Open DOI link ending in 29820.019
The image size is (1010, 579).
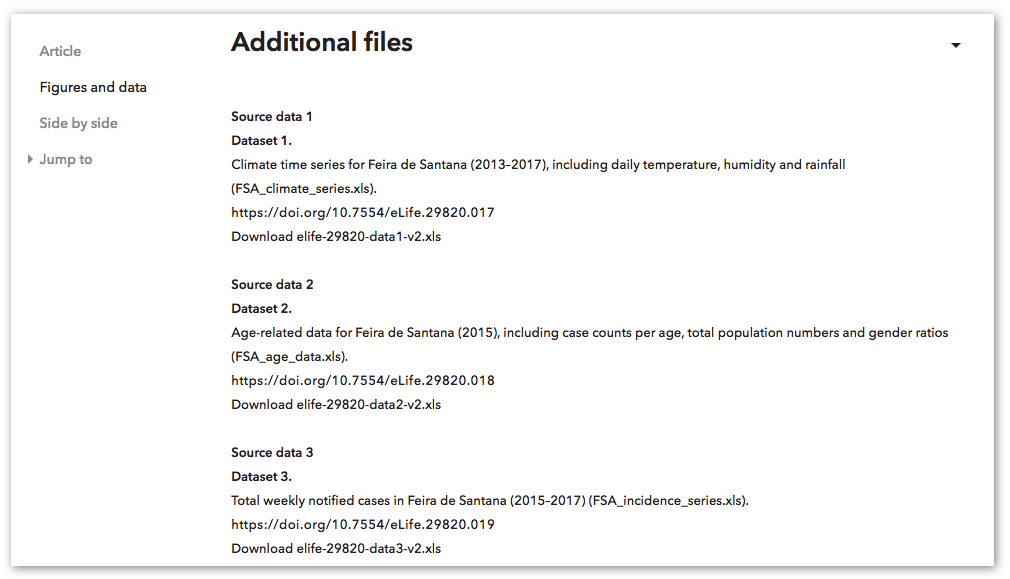(x=363, y=524)
